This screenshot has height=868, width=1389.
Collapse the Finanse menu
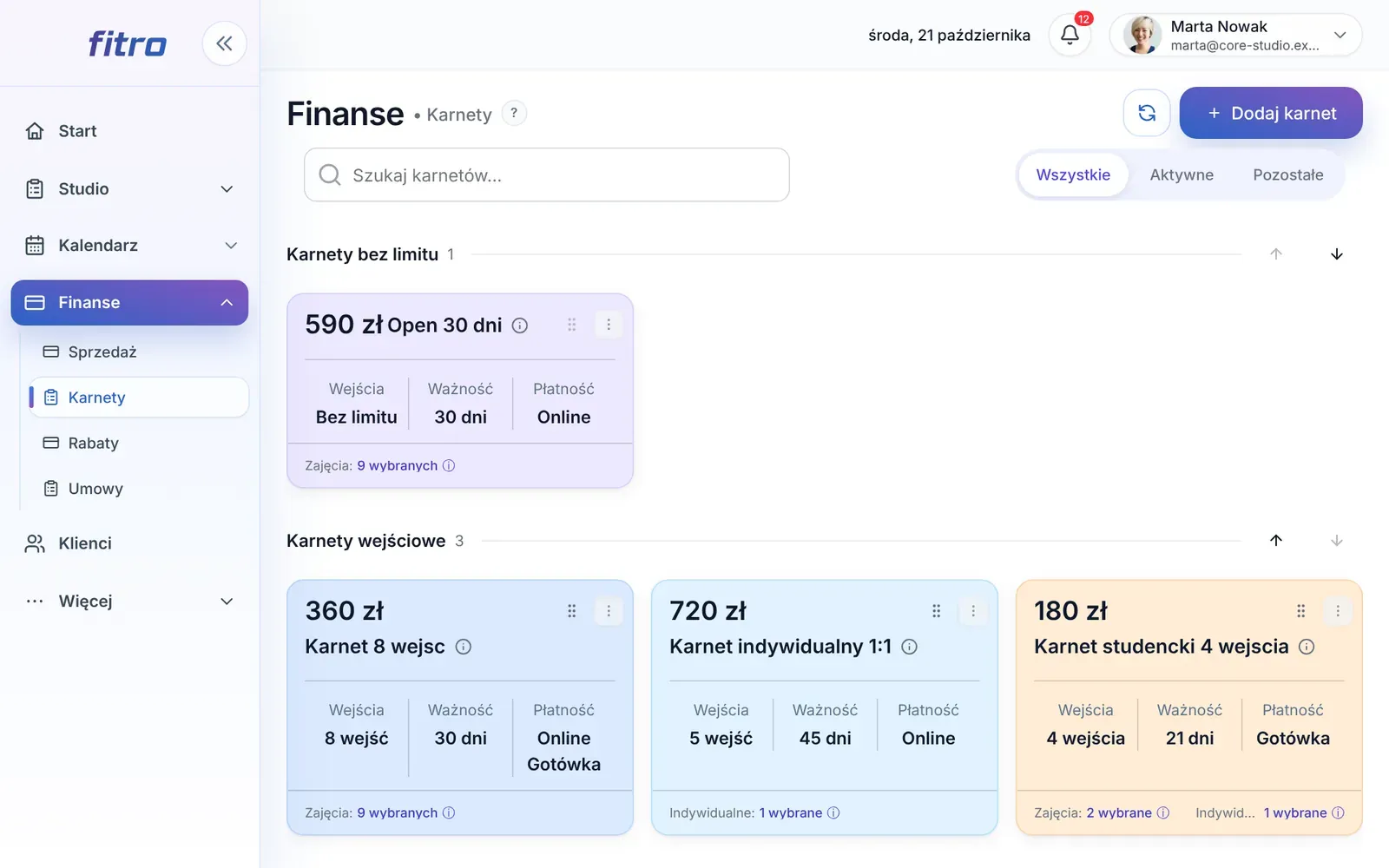129,303
